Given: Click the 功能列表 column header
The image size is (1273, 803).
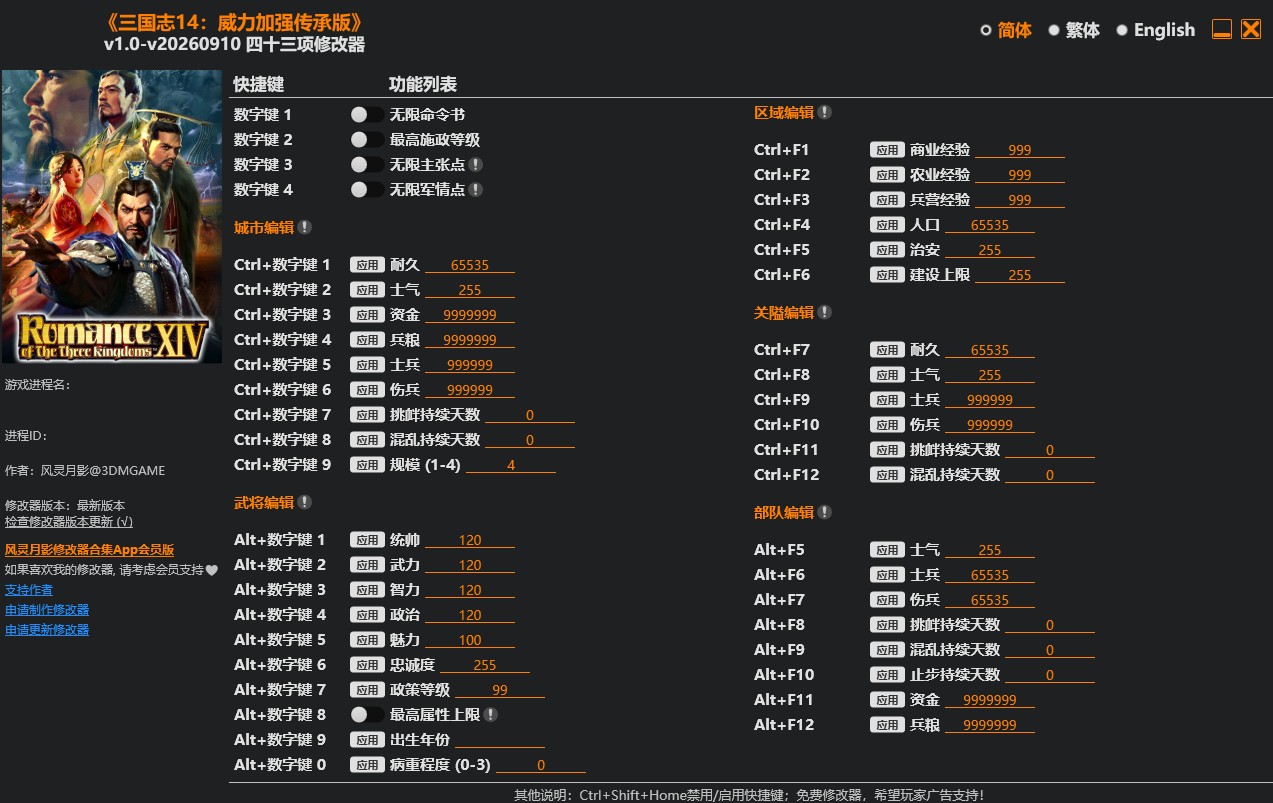Looking at the screenshot, I should click(423, 84).
